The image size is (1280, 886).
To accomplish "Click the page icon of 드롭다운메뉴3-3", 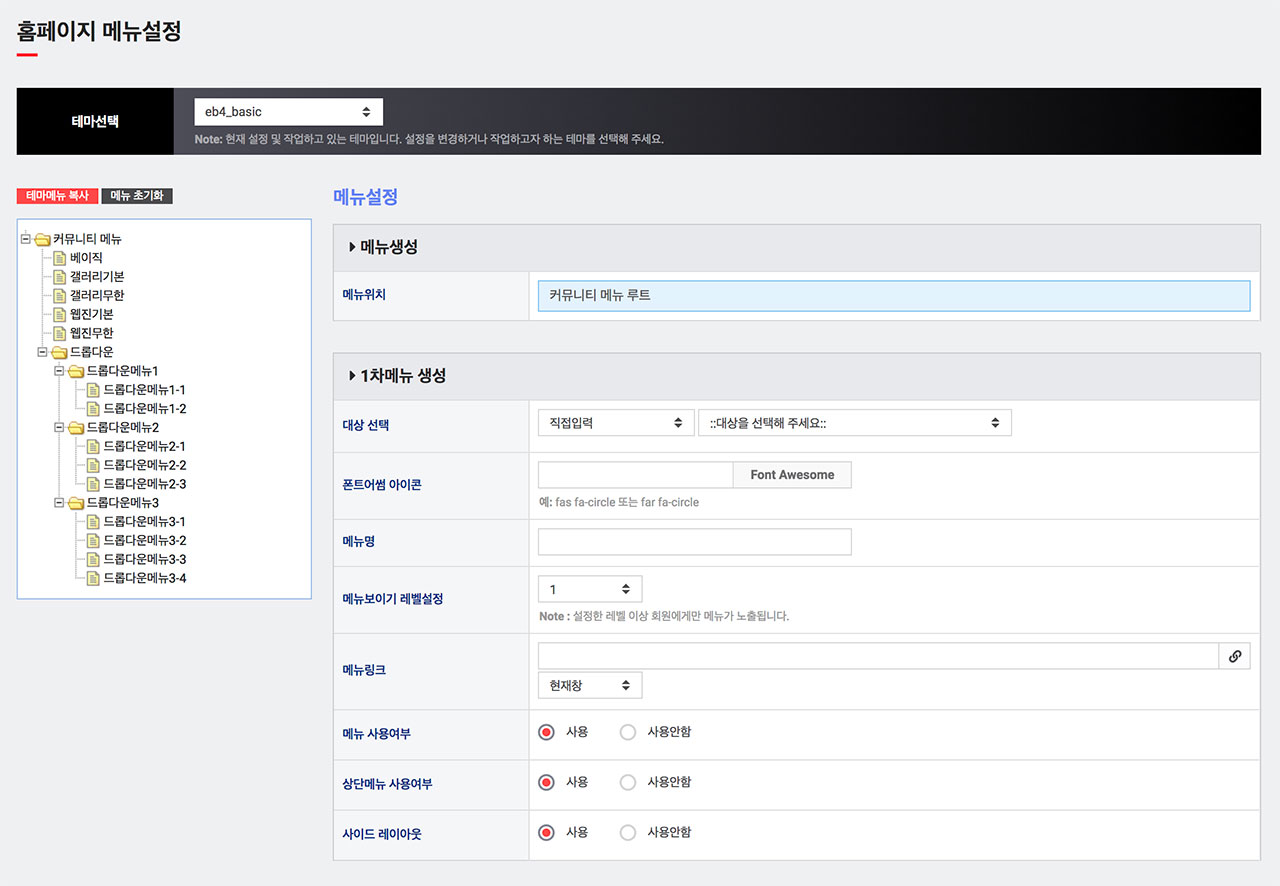I will point(94,559).
